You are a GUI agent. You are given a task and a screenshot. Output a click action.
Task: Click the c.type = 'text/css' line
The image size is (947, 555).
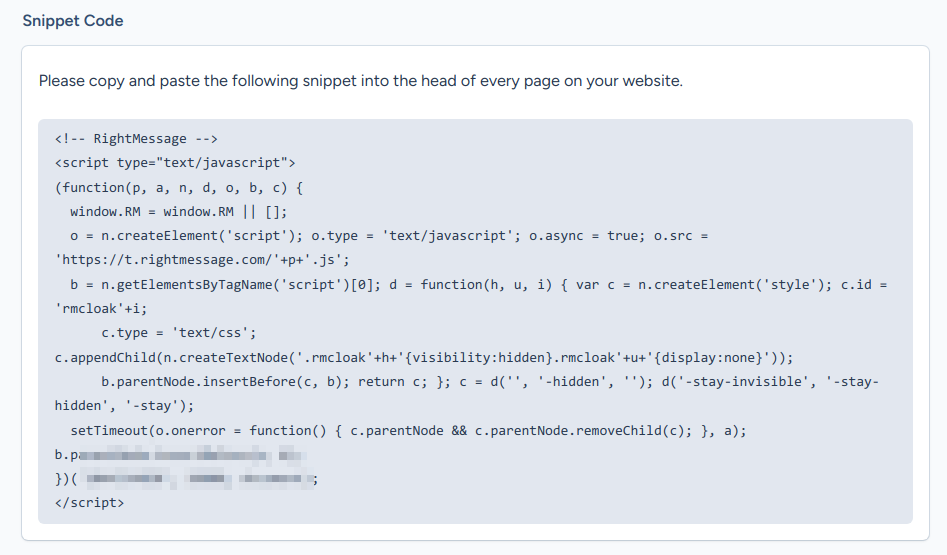click(x=179, y=333)
